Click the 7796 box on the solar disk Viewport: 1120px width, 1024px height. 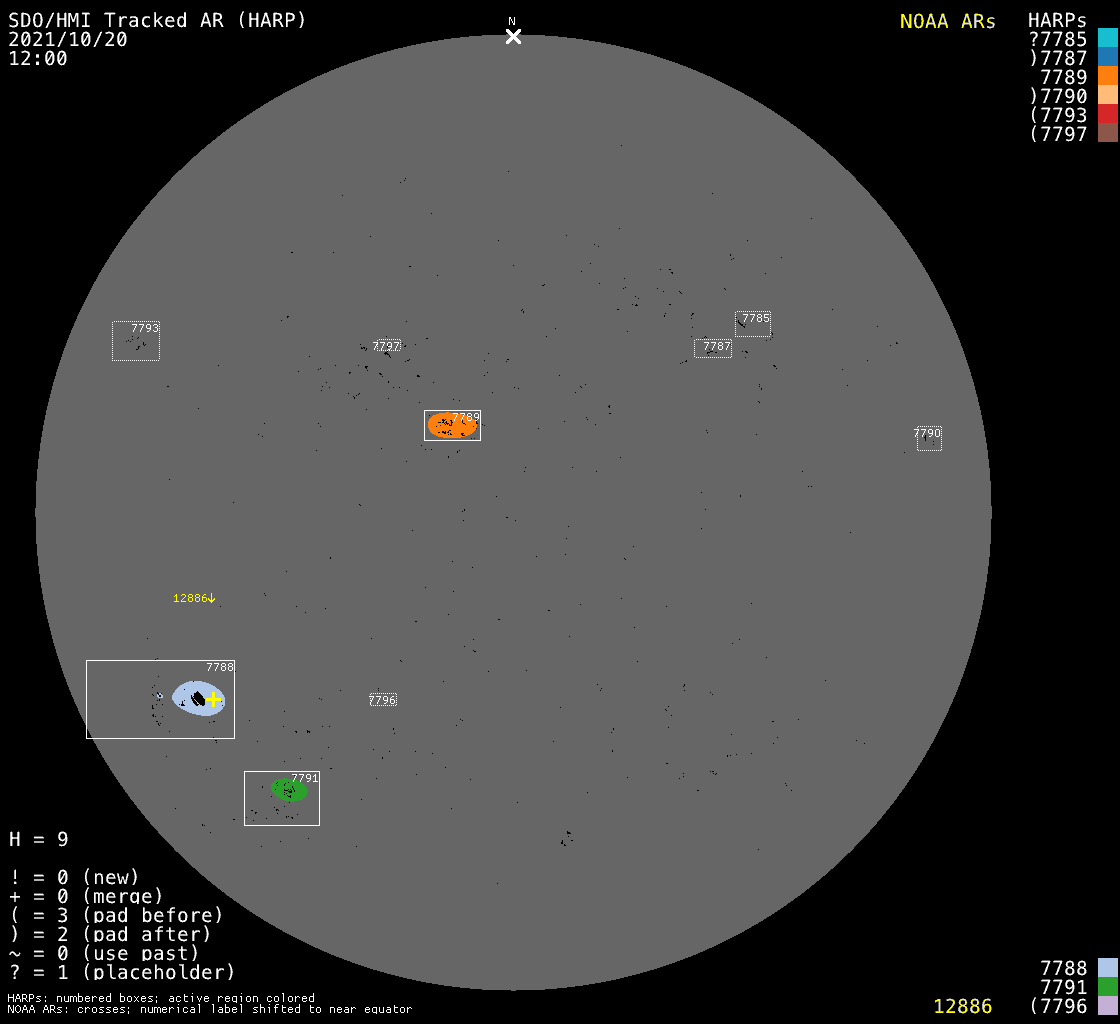tap(383, 700)
